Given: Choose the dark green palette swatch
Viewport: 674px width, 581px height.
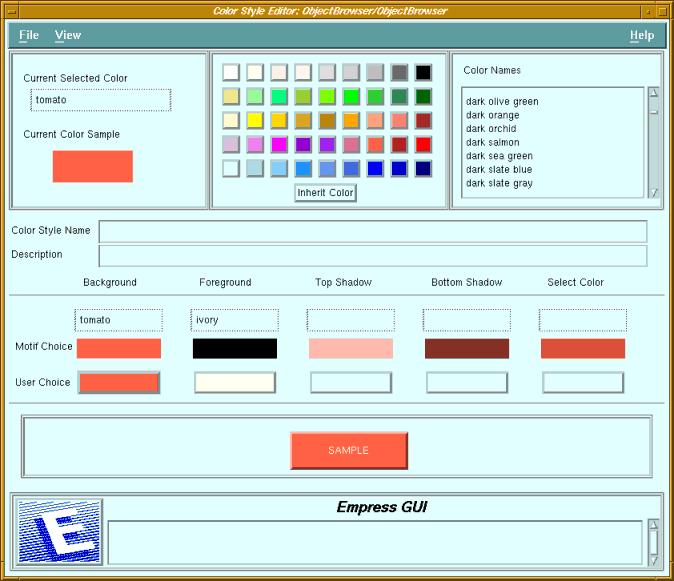Looking at the screenshot, I should click(x=423, y=97).
